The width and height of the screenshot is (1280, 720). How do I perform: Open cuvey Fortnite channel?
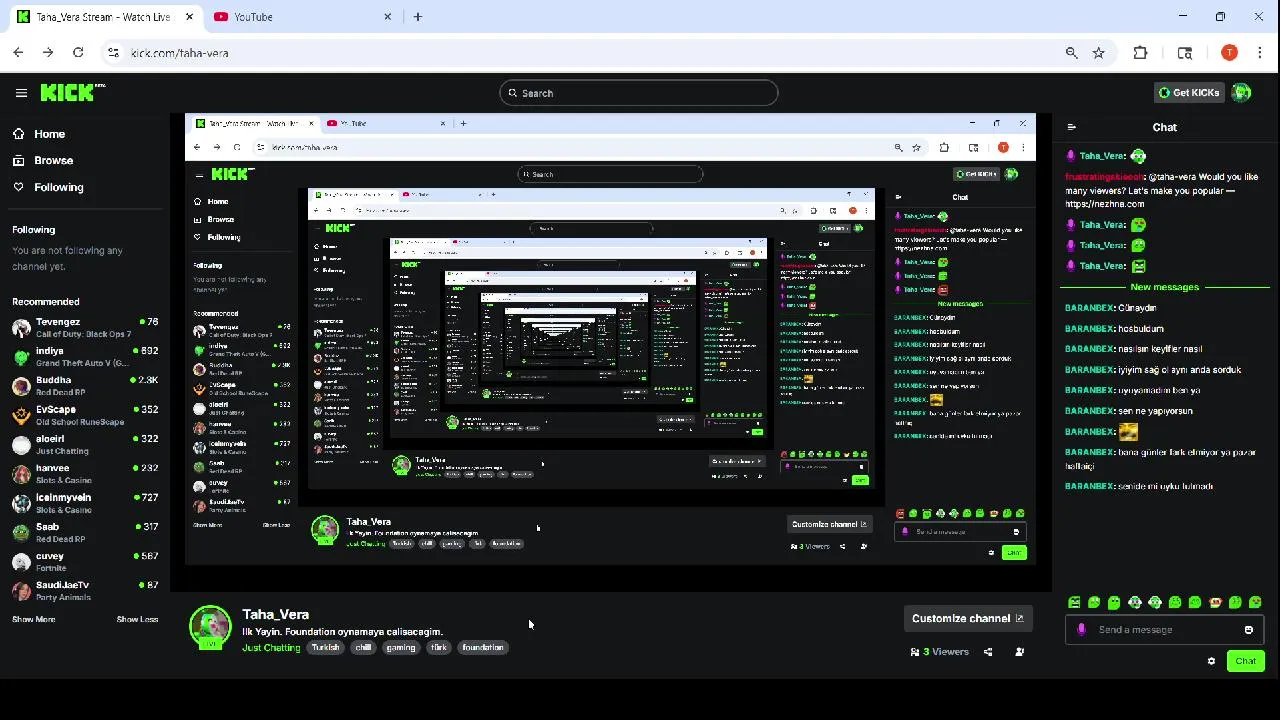[85, 562]
